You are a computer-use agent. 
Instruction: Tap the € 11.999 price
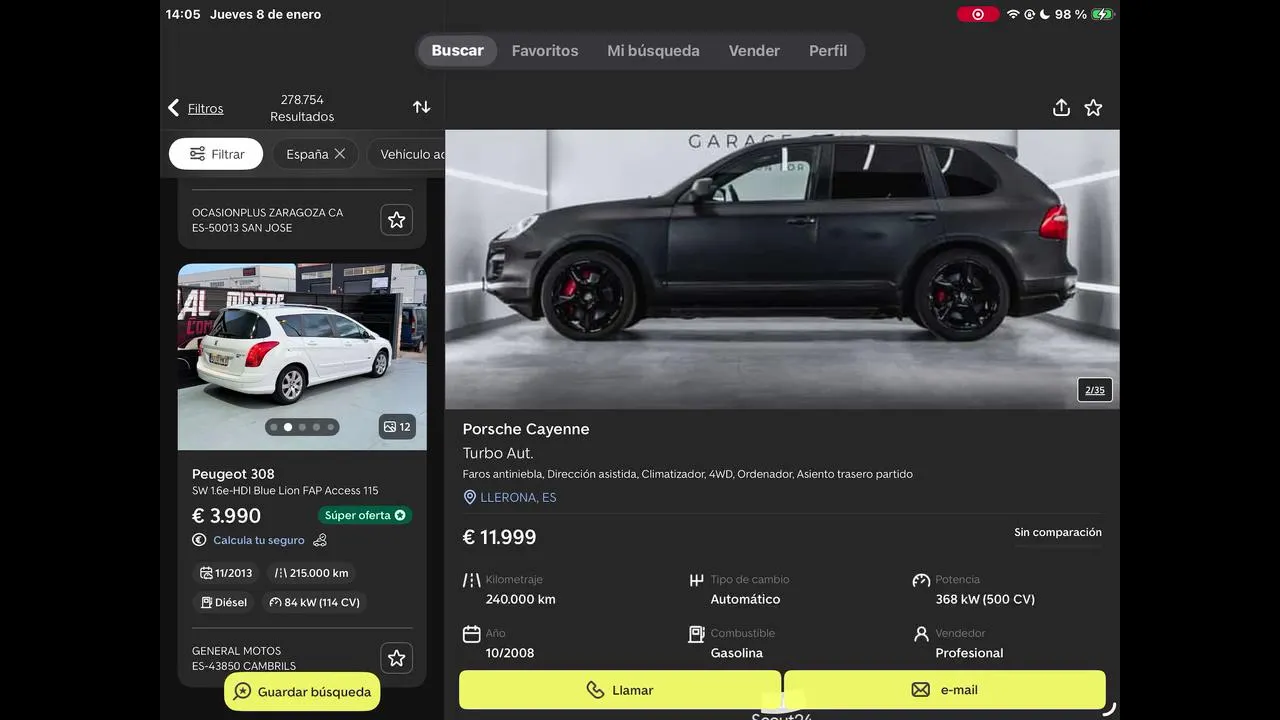click(499, 537)
